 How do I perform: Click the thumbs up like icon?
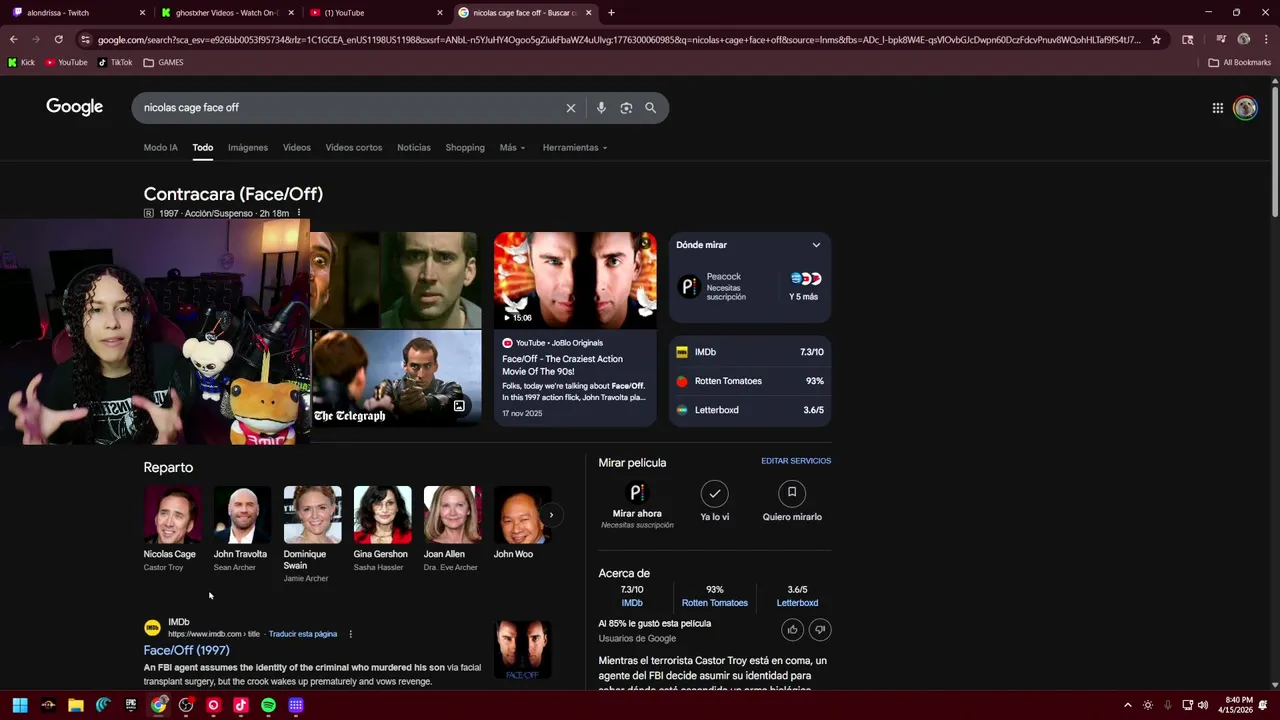tap(793, 629)
